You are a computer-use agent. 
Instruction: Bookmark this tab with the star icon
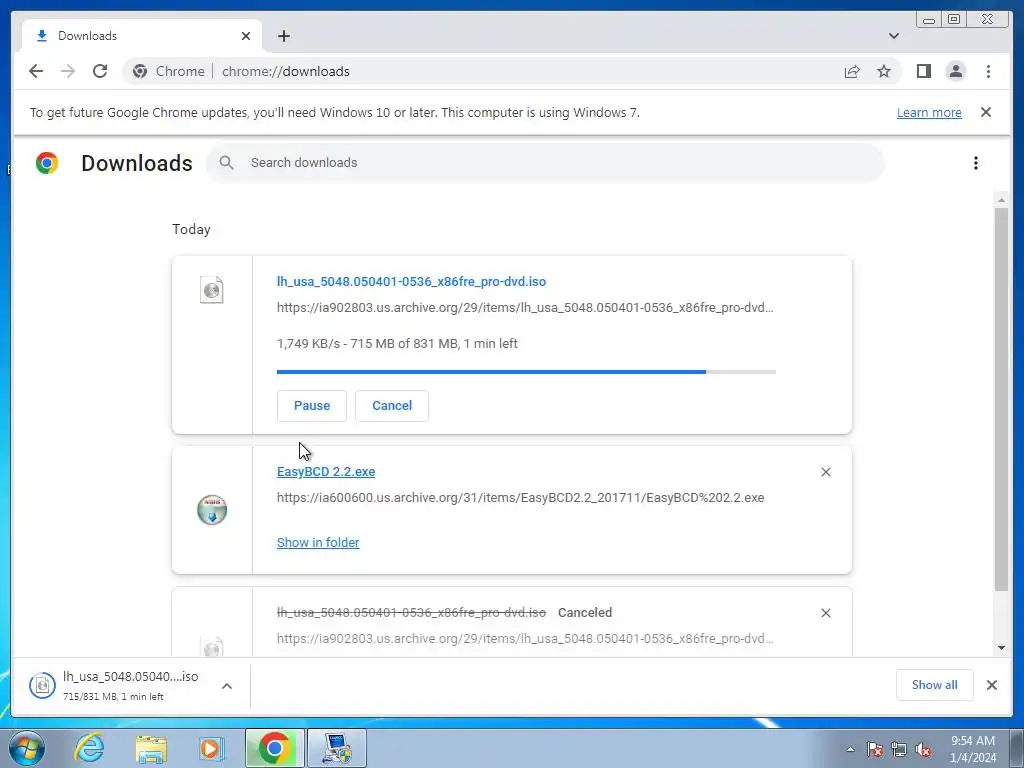coord(884,71)
